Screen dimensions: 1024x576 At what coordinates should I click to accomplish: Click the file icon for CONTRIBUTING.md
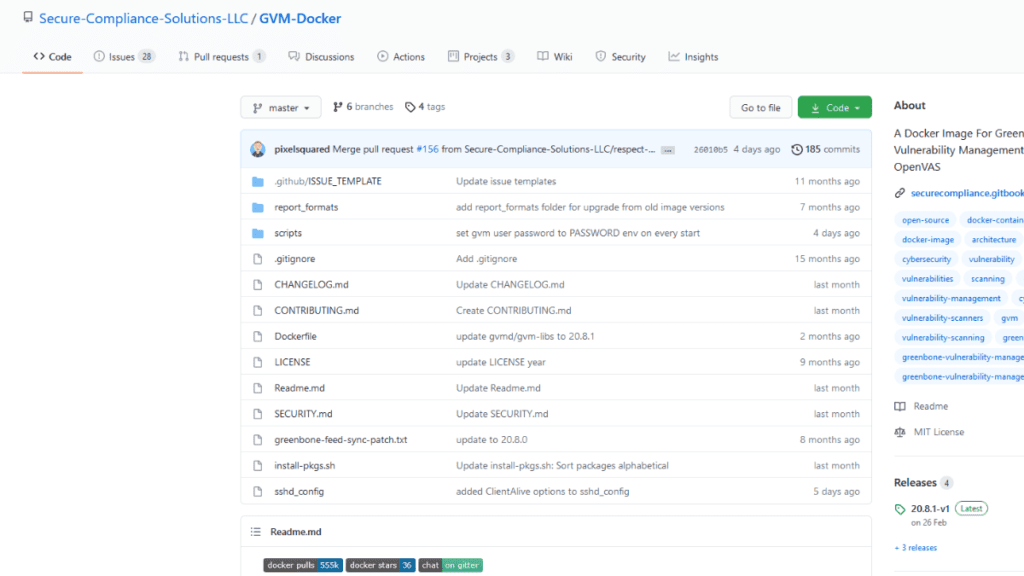(258, 311)
